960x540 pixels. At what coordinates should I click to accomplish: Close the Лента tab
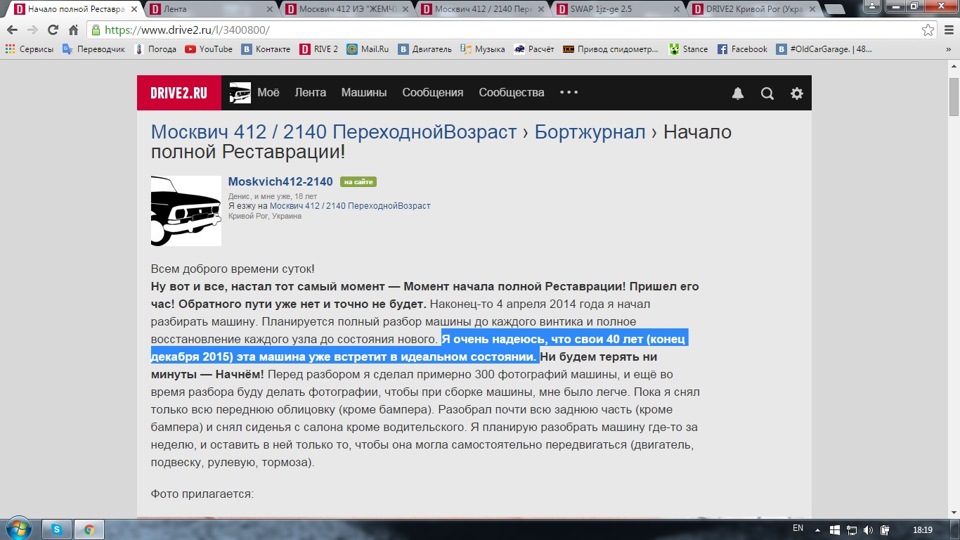(270, 9)
